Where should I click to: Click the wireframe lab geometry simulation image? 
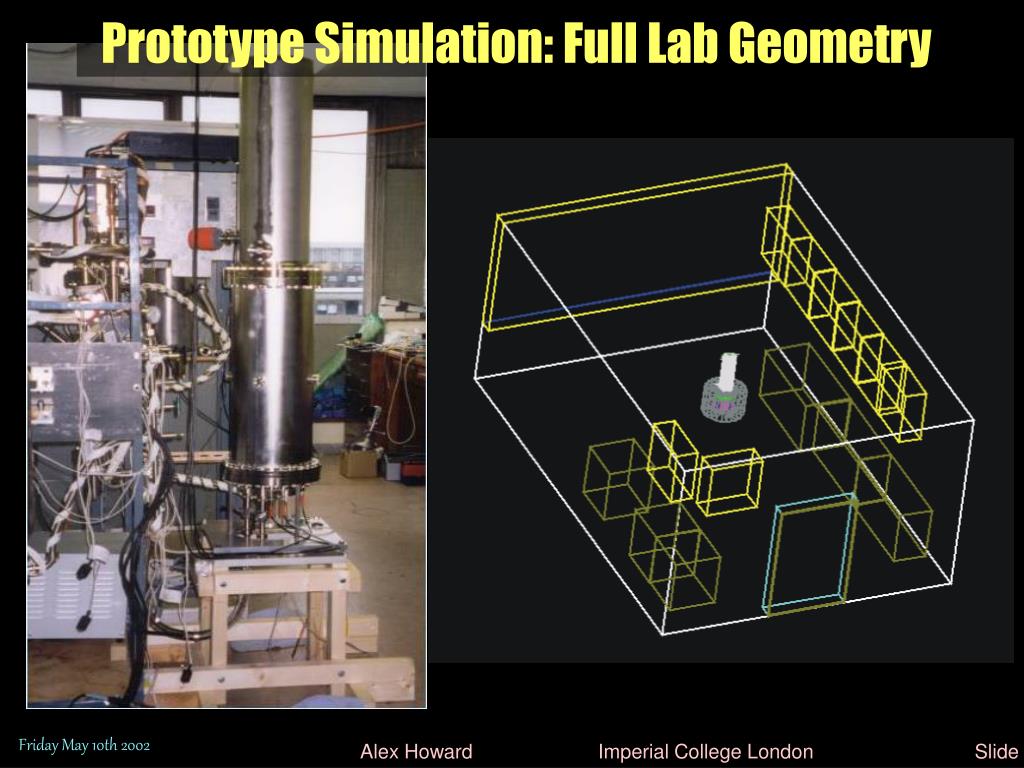[720, 400]
